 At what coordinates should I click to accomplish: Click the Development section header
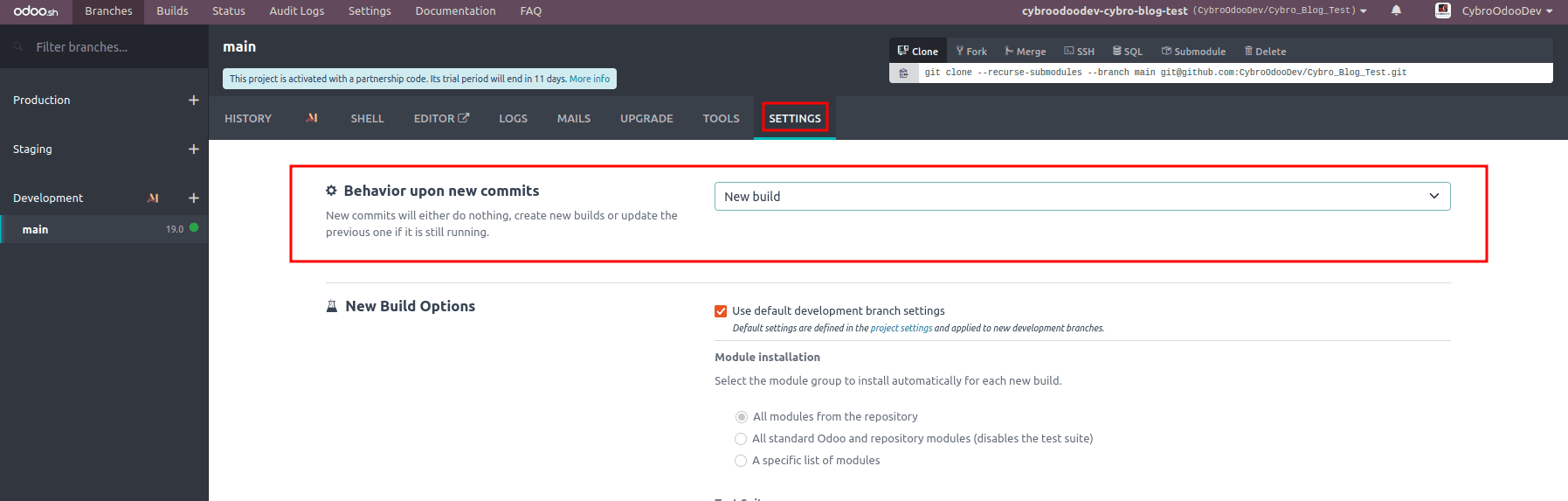pyautogui.click(x=48, y=198)
